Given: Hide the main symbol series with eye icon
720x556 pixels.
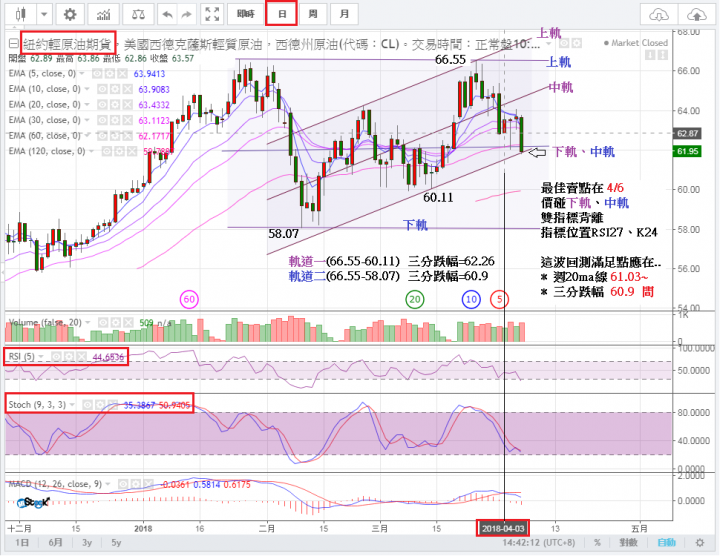Looking at the screenshot, I should (564, 44).
